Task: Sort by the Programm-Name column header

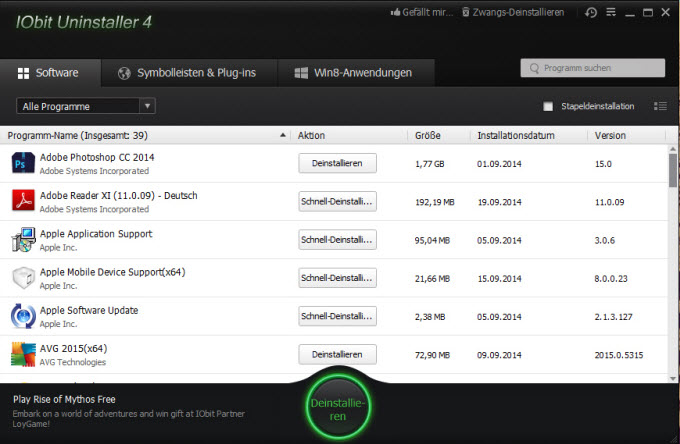Action: 145,136
